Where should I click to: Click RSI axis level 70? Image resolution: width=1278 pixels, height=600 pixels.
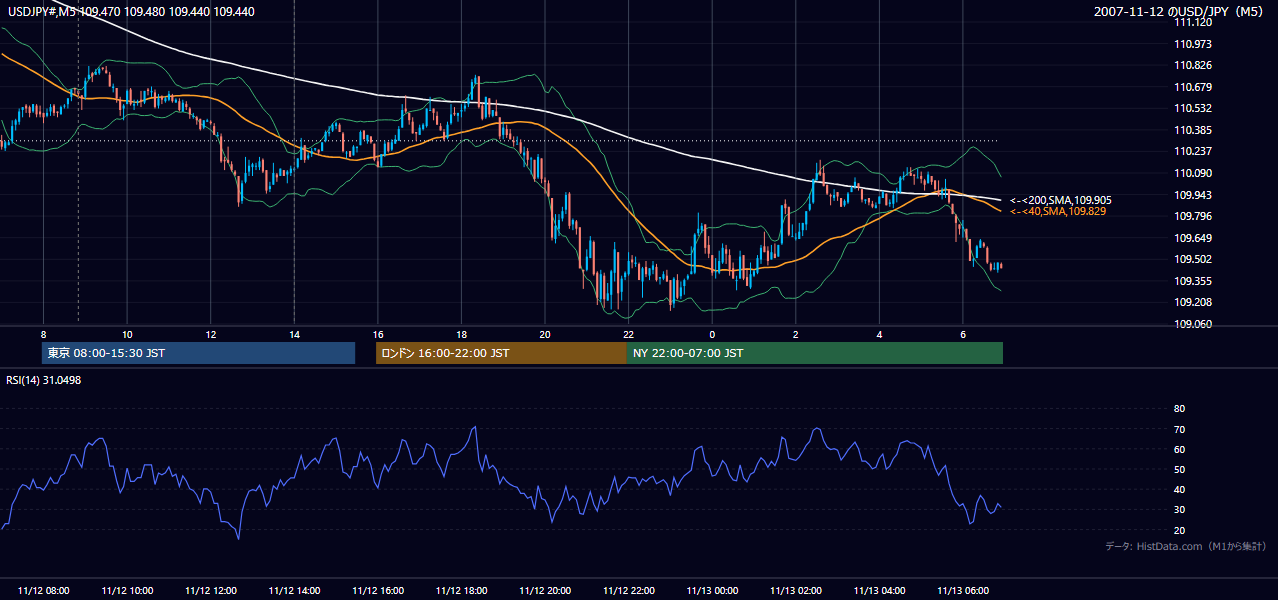pos(1179,429)
